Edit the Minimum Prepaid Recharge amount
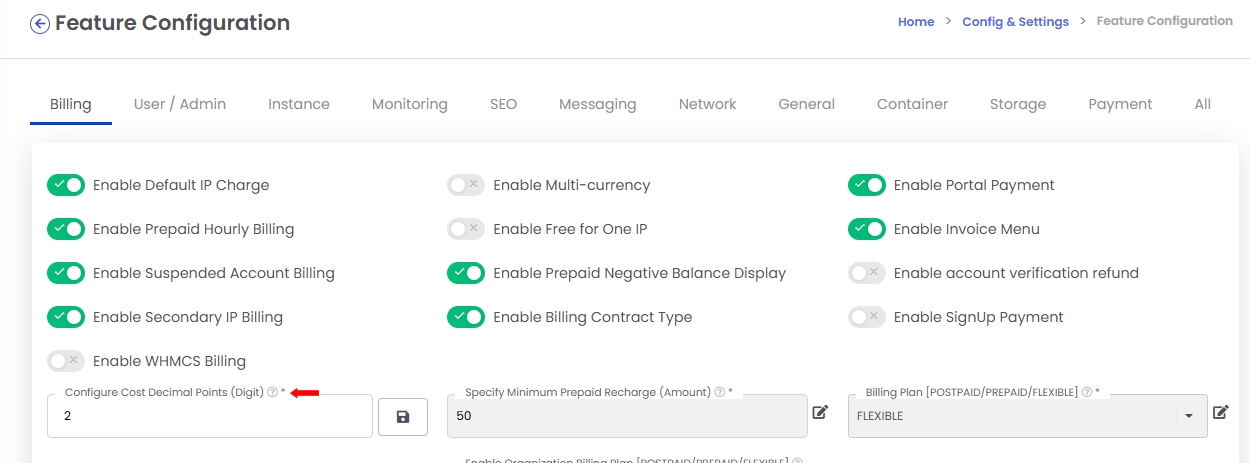Viewport: 1250px width, 463px height. click(x=820, y=412)
